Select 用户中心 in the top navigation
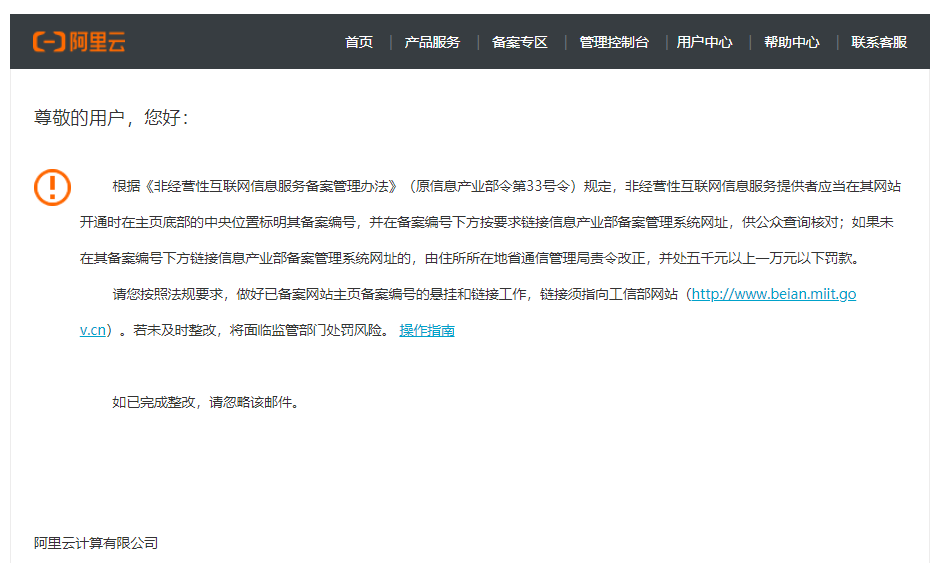This screenshot has height=563, width=947. click(704, 42)
